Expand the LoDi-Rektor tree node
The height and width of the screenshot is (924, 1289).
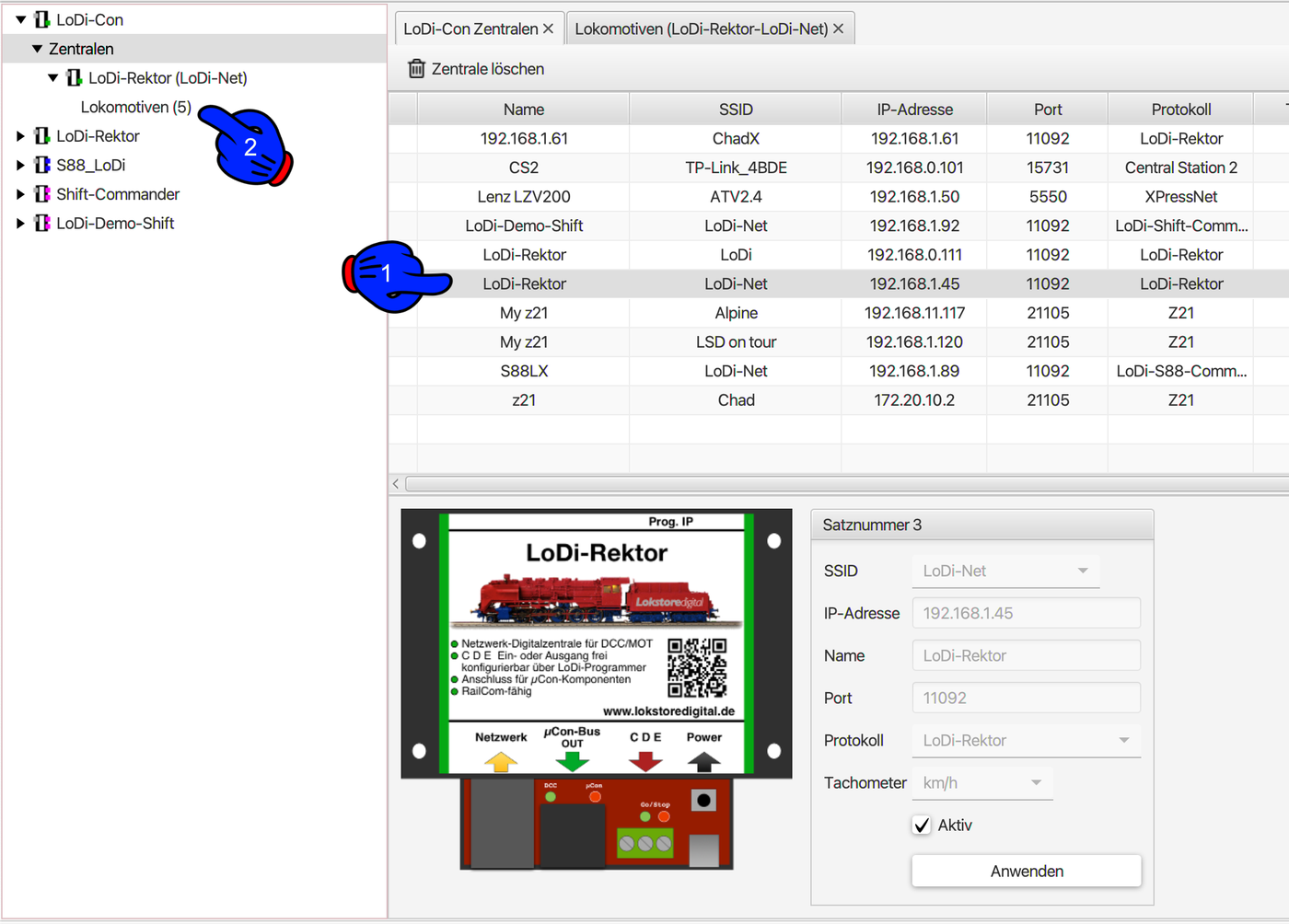[x=20, y=136]
